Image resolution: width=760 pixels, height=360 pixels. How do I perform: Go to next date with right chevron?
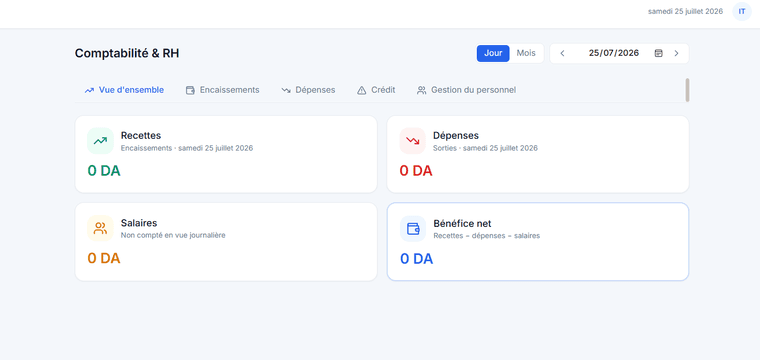(676, 53)
